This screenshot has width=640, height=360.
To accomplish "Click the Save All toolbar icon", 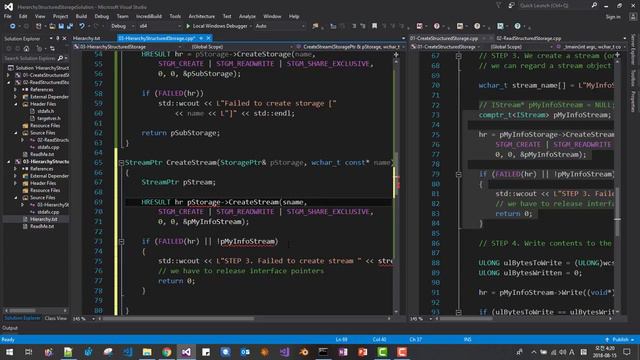I will click(70, 26).
